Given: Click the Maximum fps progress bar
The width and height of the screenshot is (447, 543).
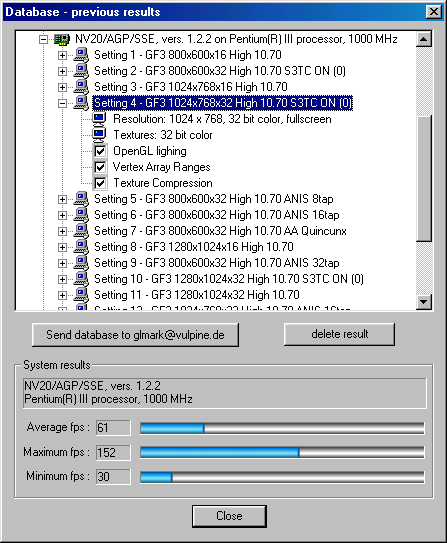Looking at the screenshot, I should [282, 452].
